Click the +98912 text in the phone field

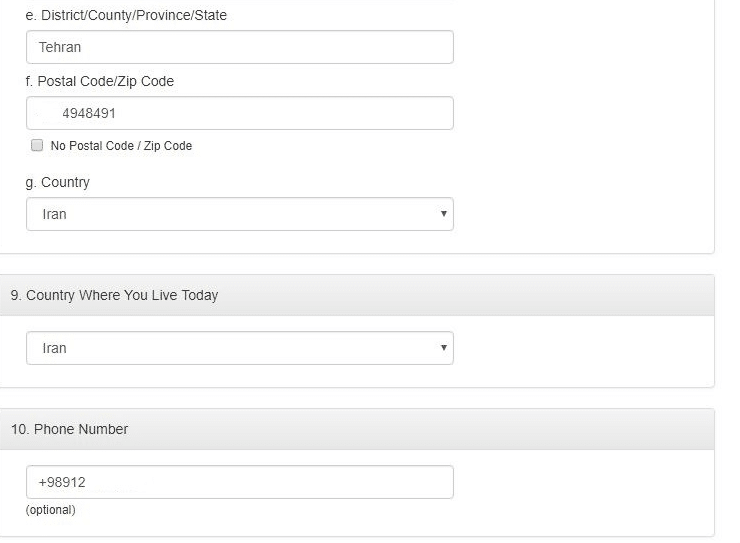coord(62,482)
